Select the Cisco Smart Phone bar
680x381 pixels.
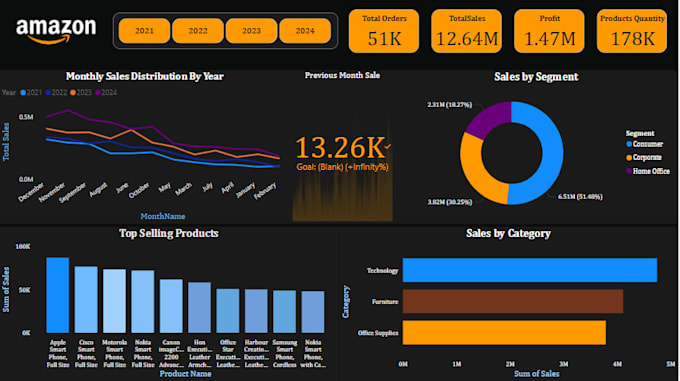point(86,300)
